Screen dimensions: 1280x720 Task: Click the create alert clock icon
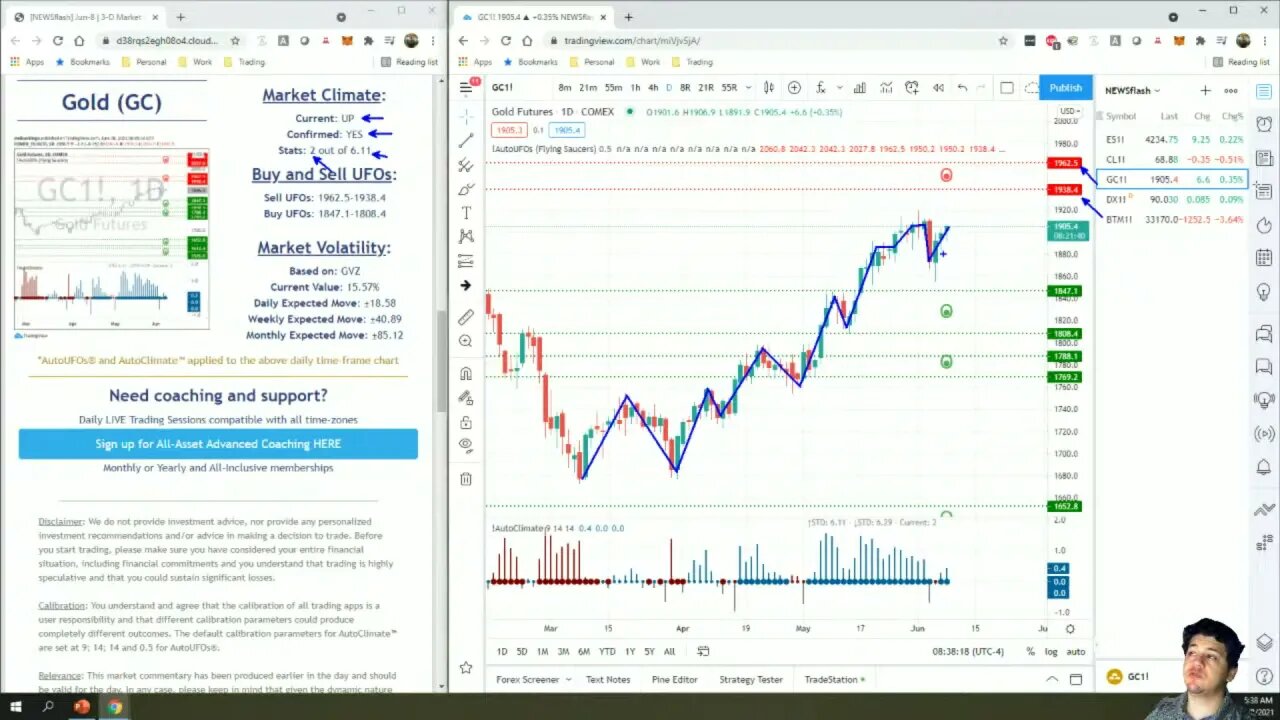[x=912, y=88]
